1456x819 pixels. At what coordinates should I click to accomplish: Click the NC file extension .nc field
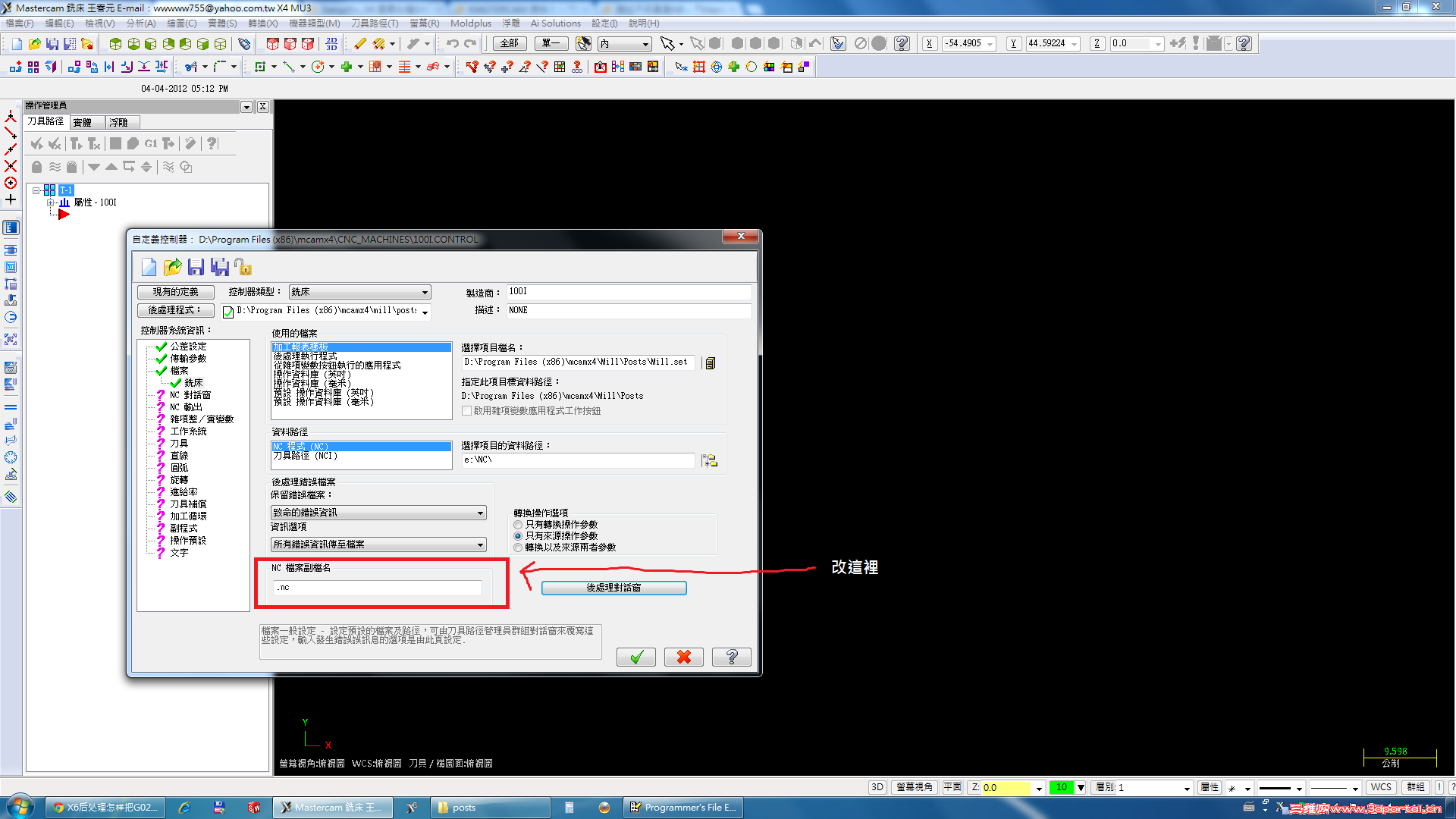click(x=377, y=588)
